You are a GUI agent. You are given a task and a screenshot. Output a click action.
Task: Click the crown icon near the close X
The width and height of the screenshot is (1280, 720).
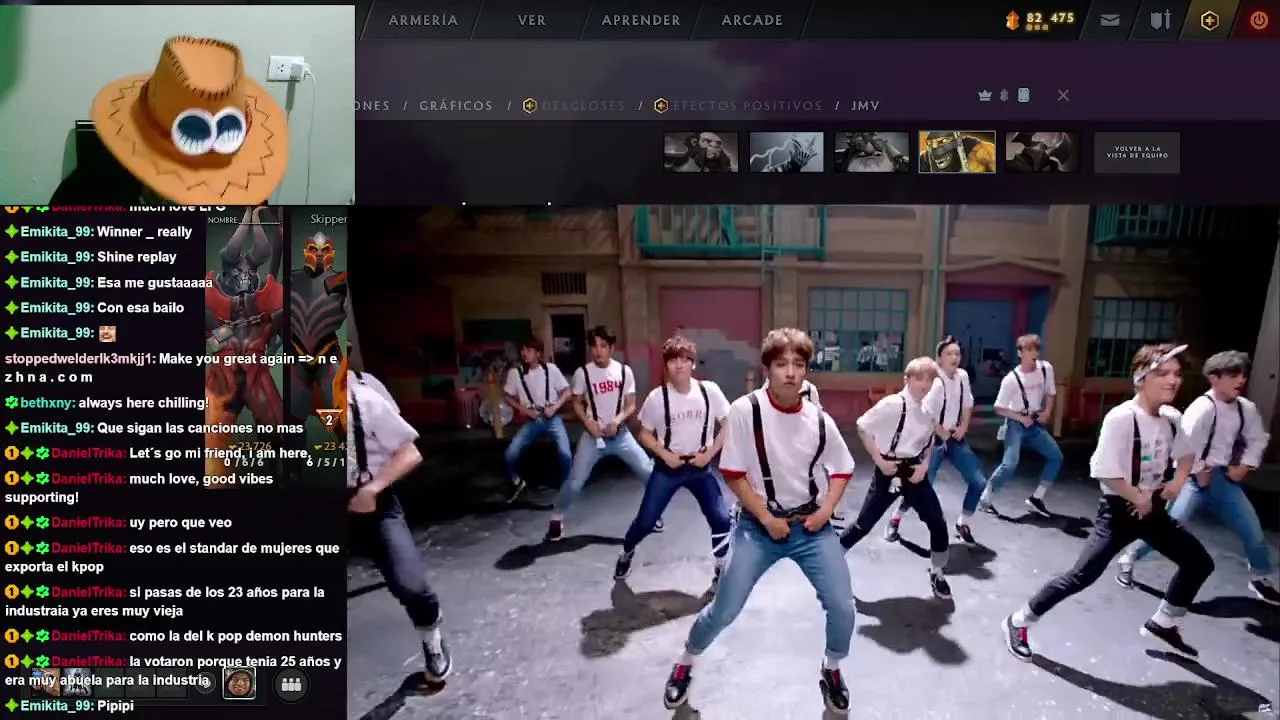point(985,95)
